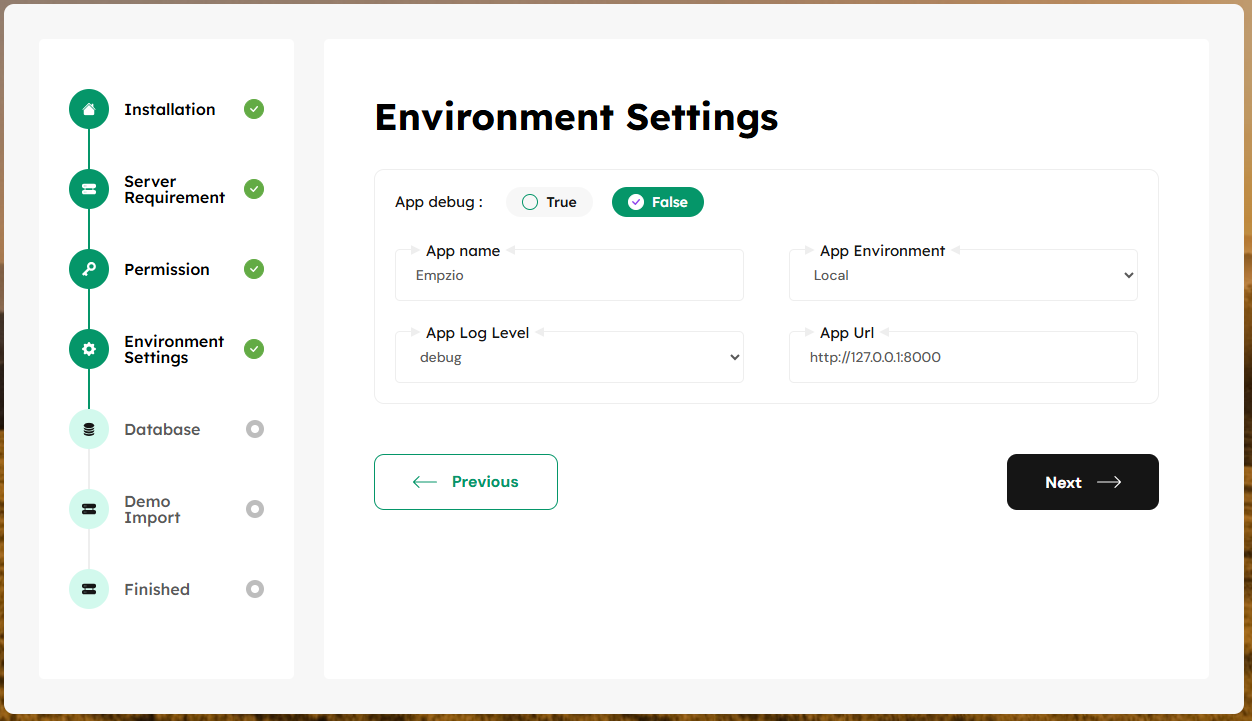Click the gray status circle beside Database
1252x721 pixels.
pos(255,429)
